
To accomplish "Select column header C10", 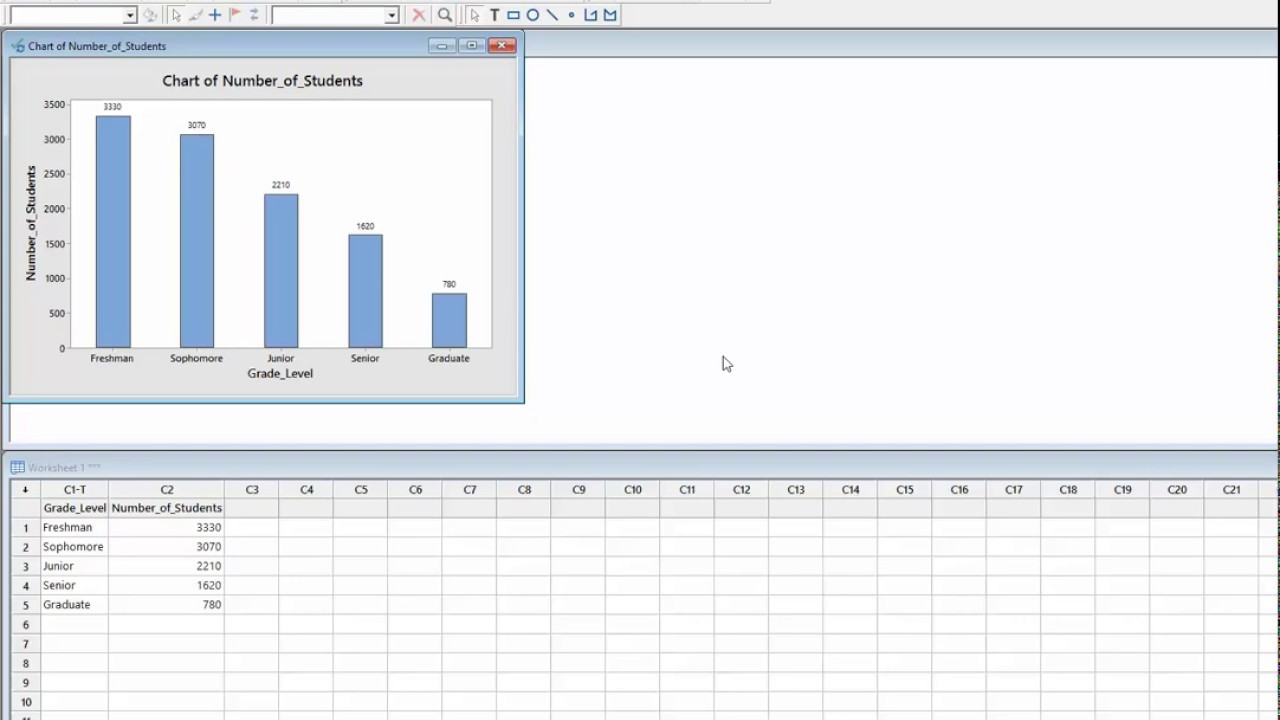I will pos(633,490).
